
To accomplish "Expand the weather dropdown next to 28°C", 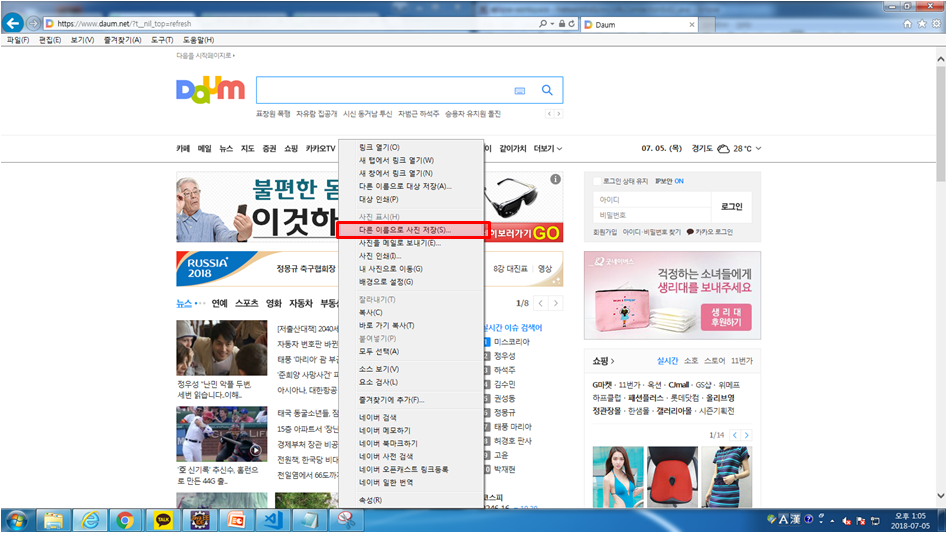I will click(x=759, y=148).
